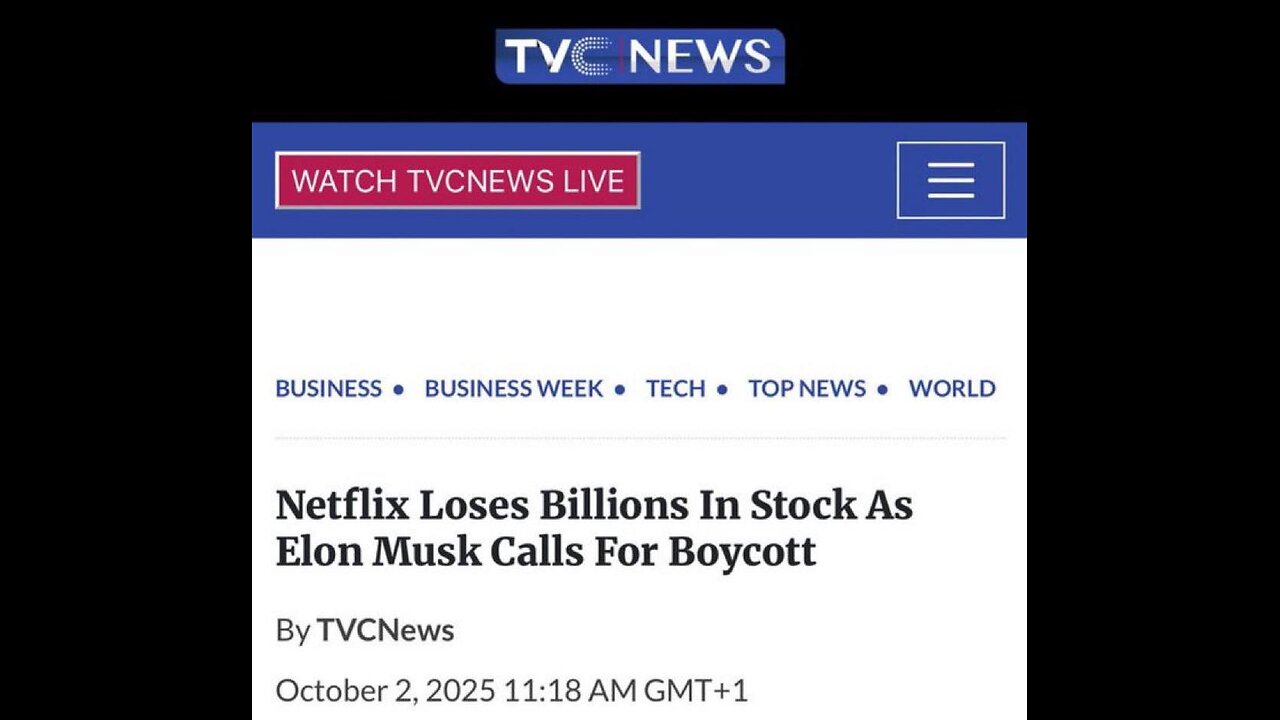Click the bullet dot after TOP NEWS
1280x720 pixels.
[x=882, y=389]
